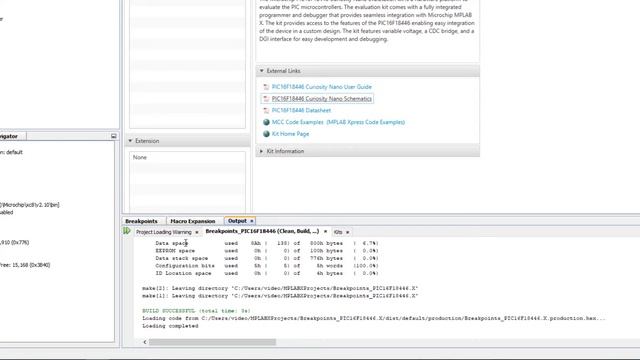Close the Project Loading Warning tab
This screenshot has height=360, width=640.
[197, 232]
